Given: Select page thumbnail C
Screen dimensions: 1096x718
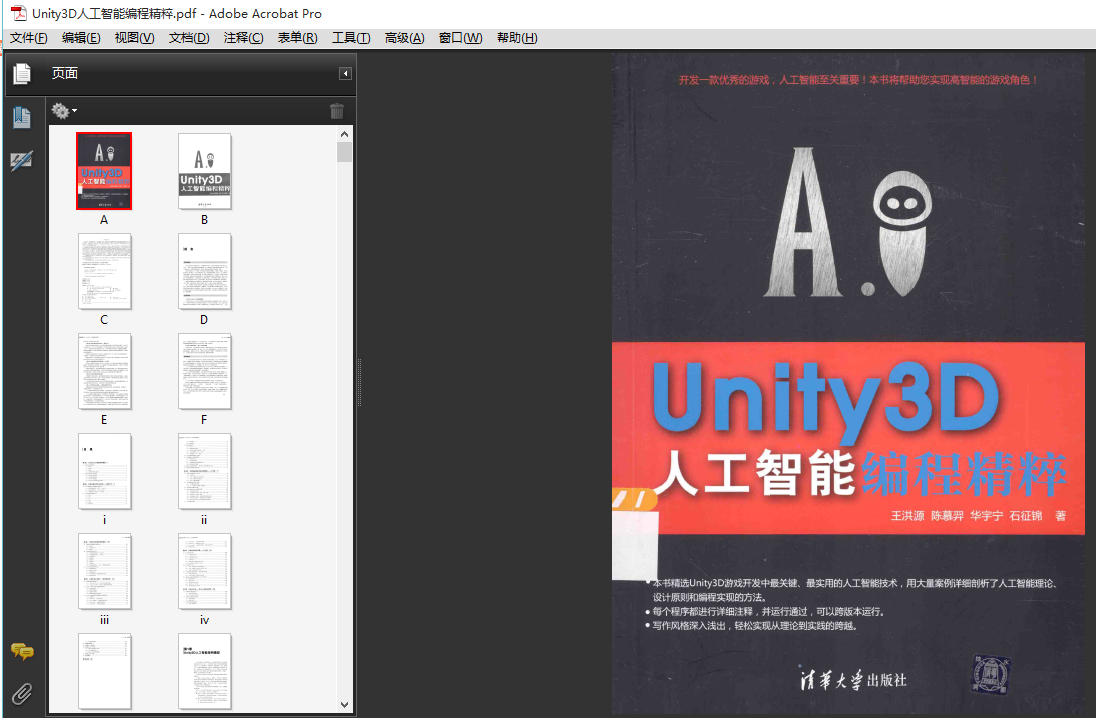Looking at the screenshot, I should (x=104, y=271).
